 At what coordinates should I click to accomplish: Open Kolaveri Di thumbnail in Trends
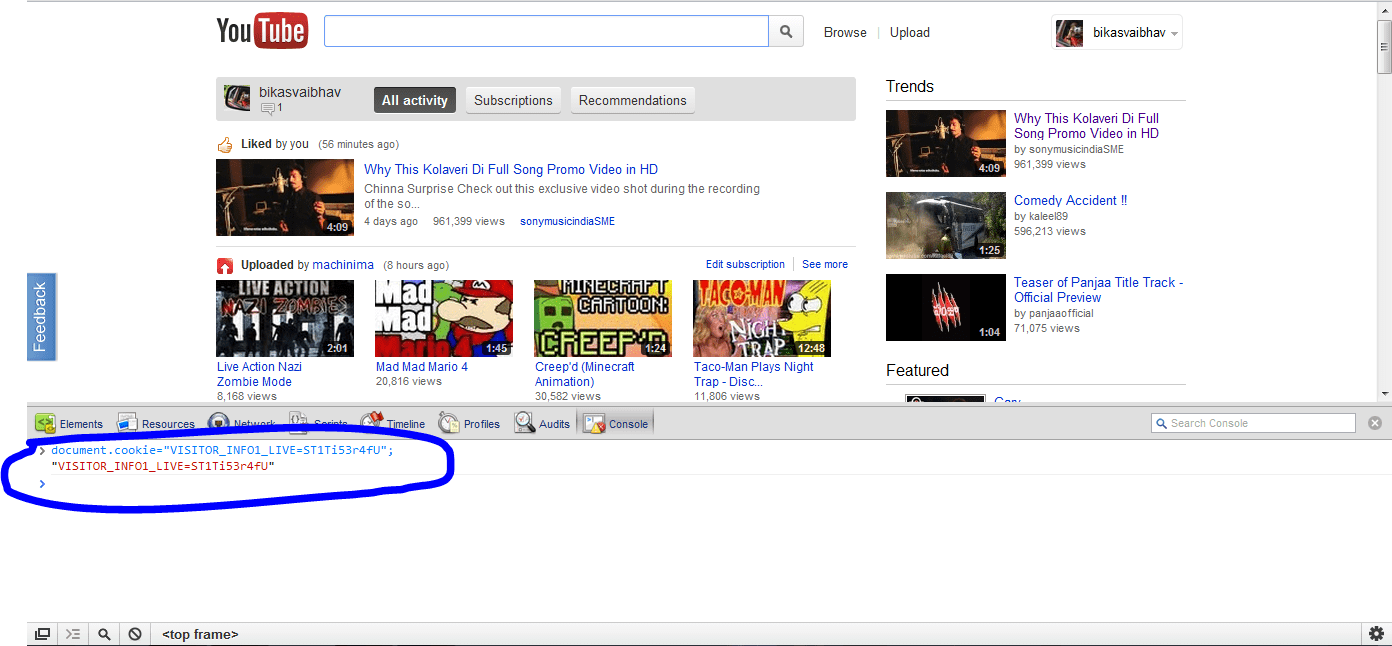click(x=946, y=143)
